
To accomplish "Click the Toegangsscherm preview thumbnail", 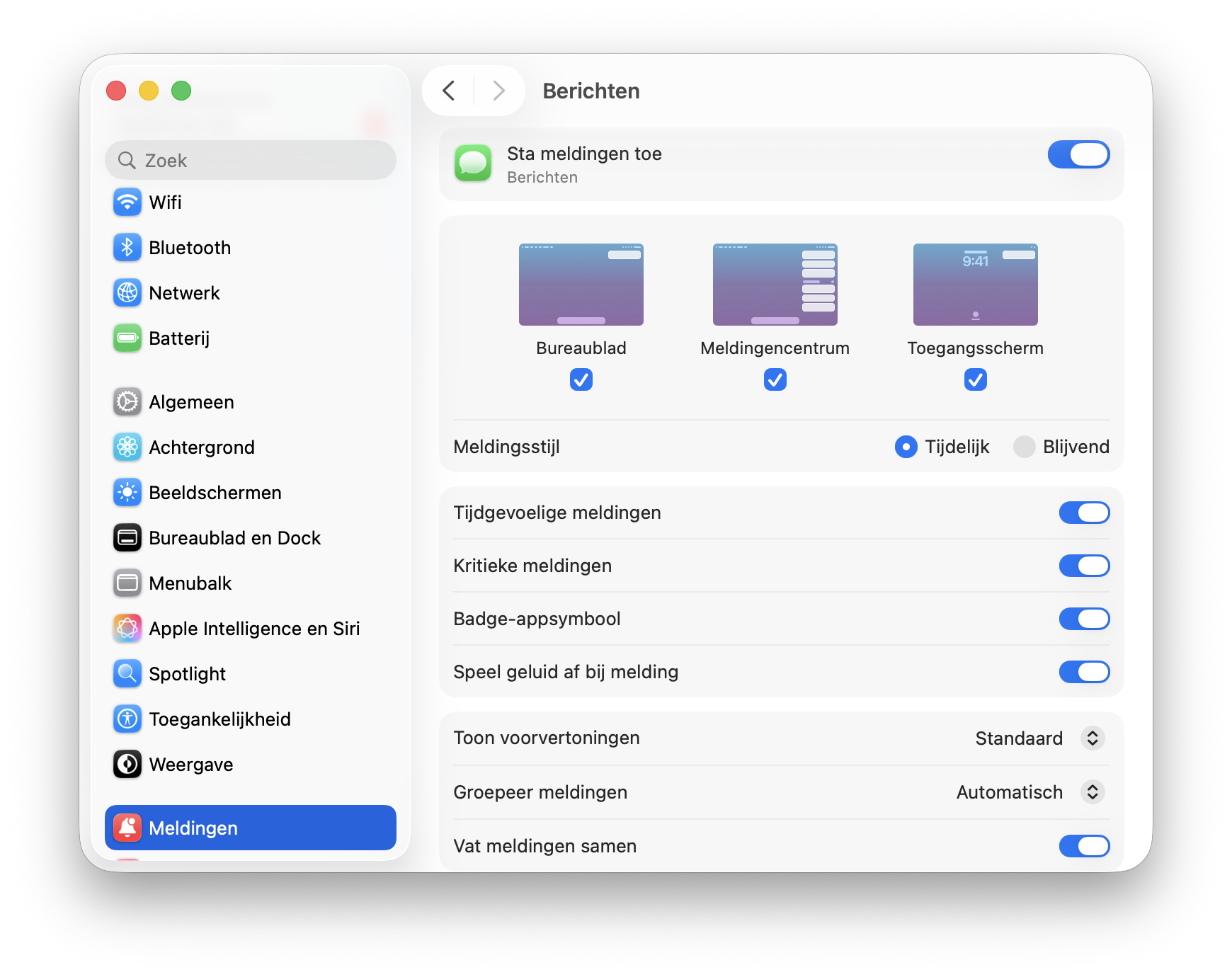I will coord(975,285).
